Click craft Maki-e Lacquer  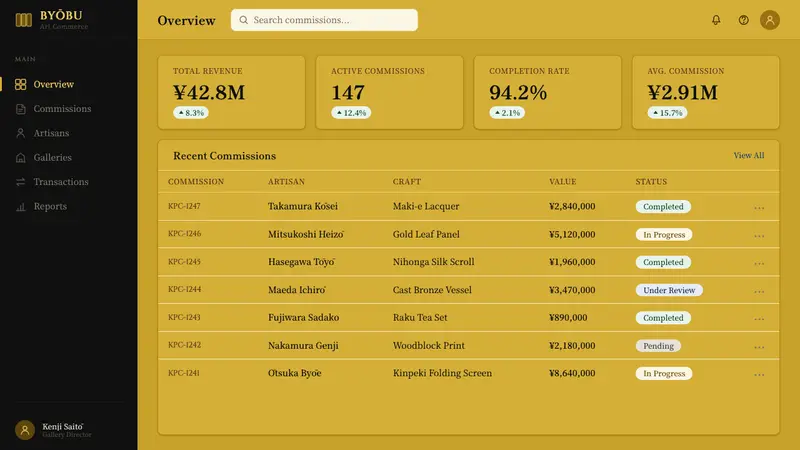[x=426, y=206]
